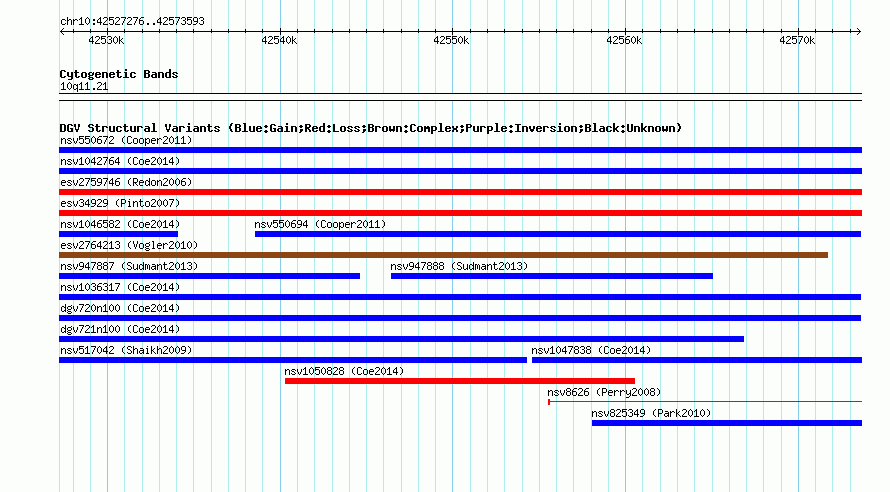Open the esv2764213 (Vogler2010) label
Image resolution: width=890 pixels, height=492 pixels.
(129, 245)
